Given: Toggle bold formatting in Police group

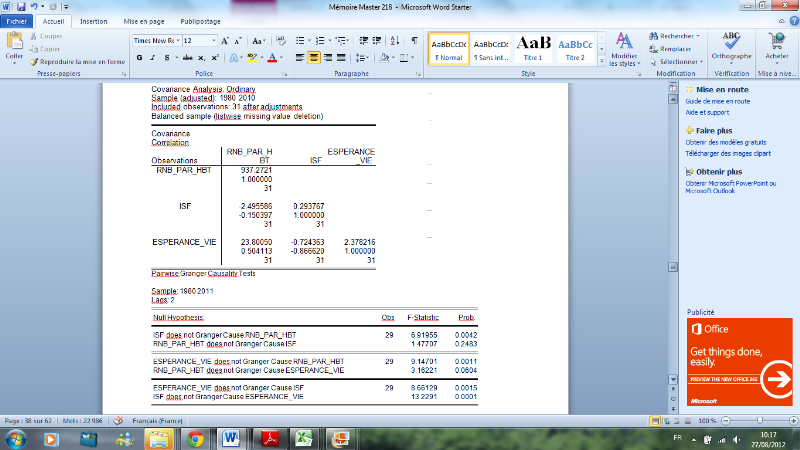Looking at the screenshot, I should (140, 57).
